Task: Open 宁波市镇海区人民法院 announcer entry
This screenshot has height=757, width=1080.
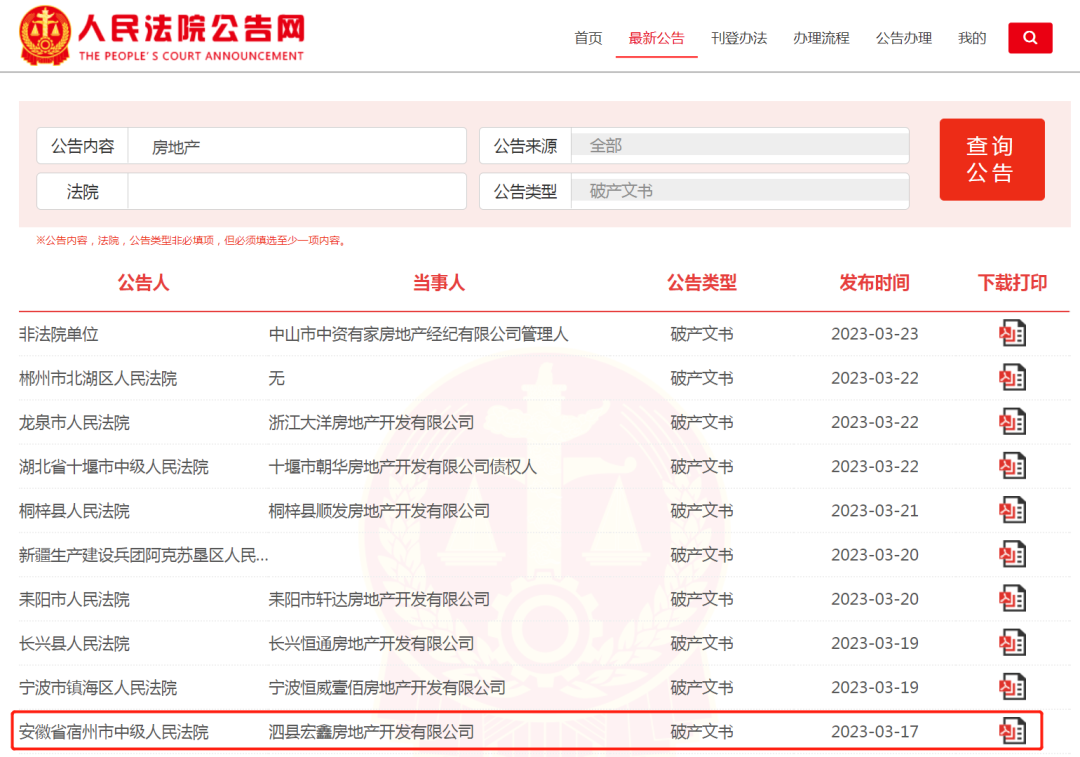Action: [98, 687]
